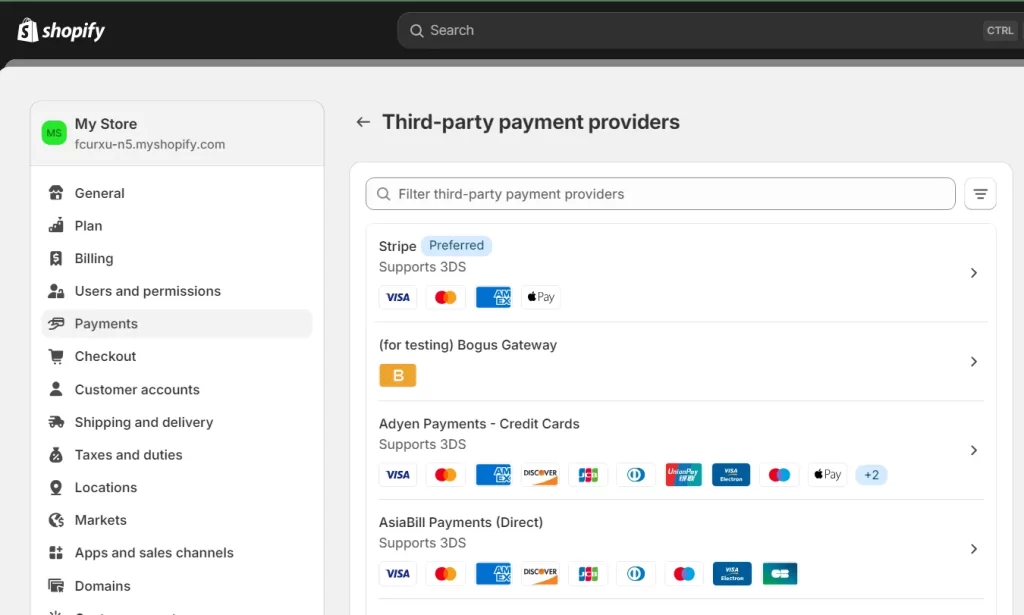The width and height of the screenshot is (1024, 615).
Task: Show the +2 more payment methods badge
Action: click(x=871, y=475)
